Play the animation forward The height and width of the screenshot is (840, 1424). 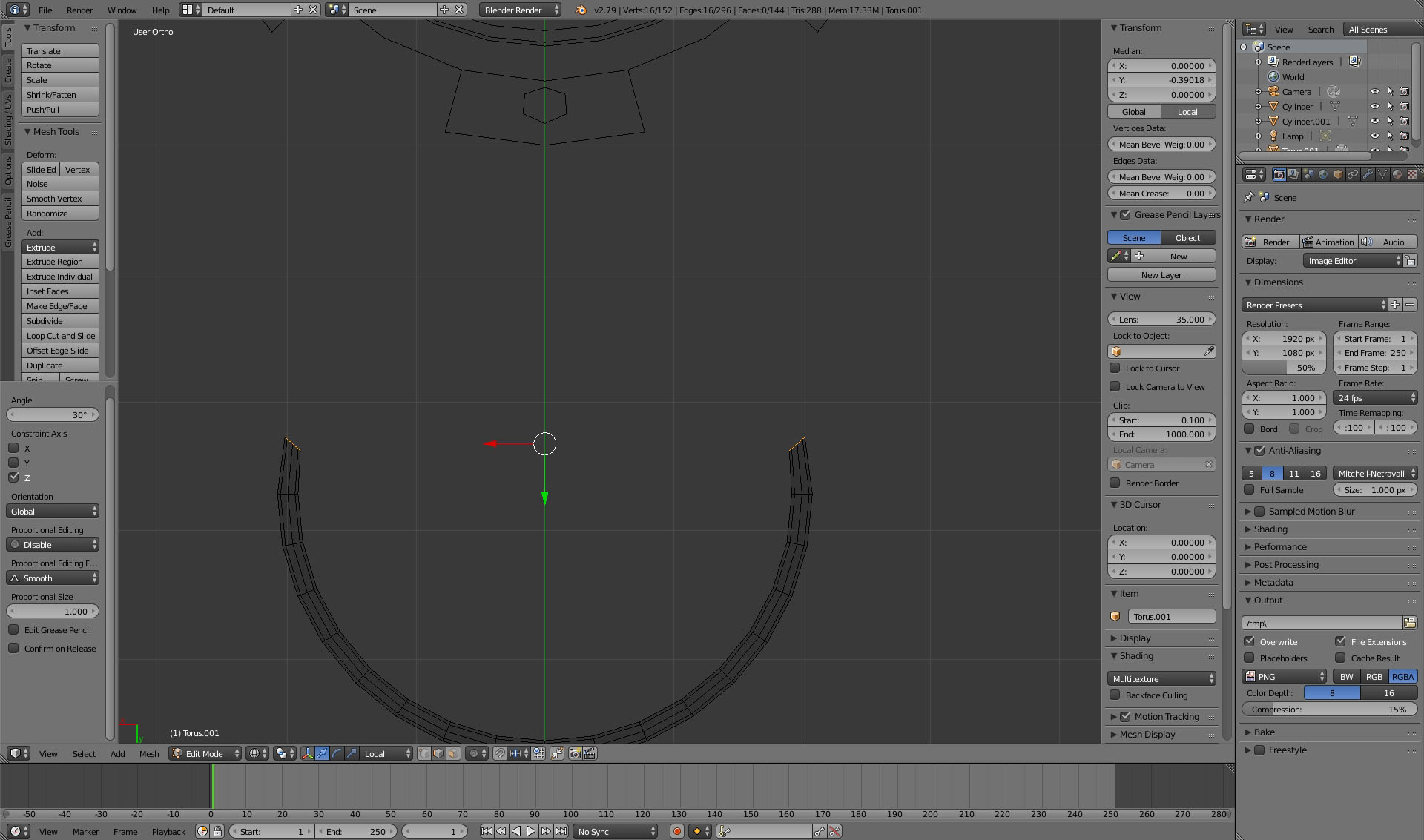[531, 832]
